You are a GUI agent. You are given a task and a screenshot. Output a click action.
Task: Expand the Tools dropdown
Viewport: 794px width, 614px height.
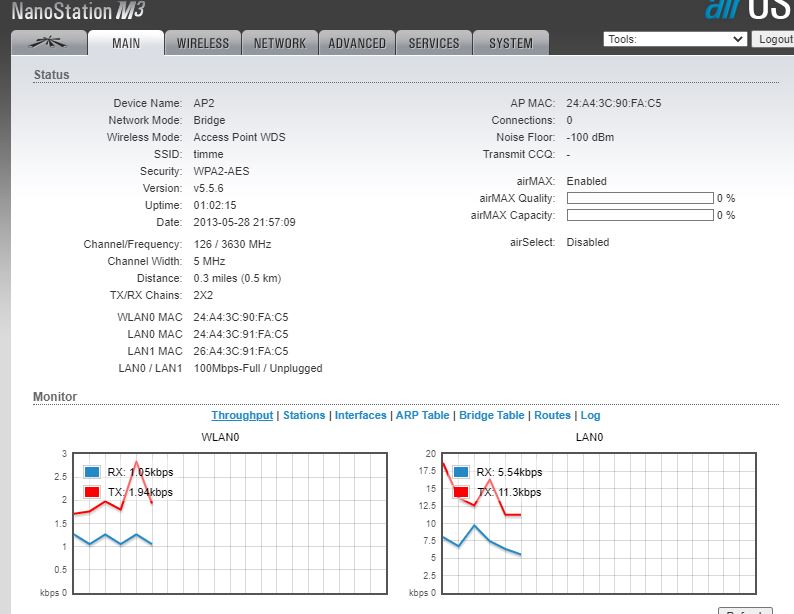(675, 39)
